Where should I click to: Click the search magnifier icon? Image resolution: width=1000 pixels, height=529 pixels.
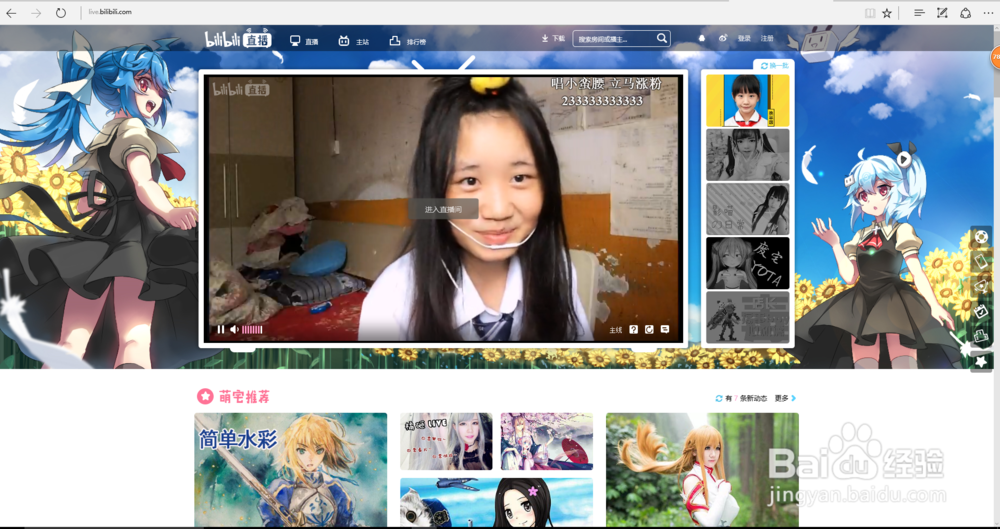coord(662,38)
